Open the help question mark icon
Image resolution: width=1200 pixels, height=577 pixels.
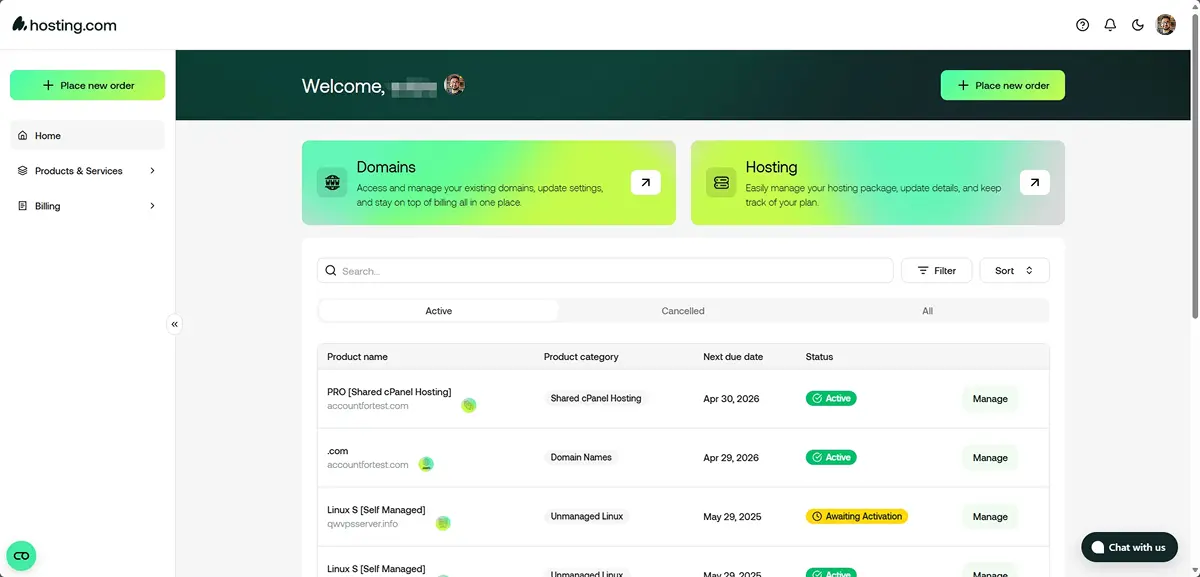(x=1082, y=25)
